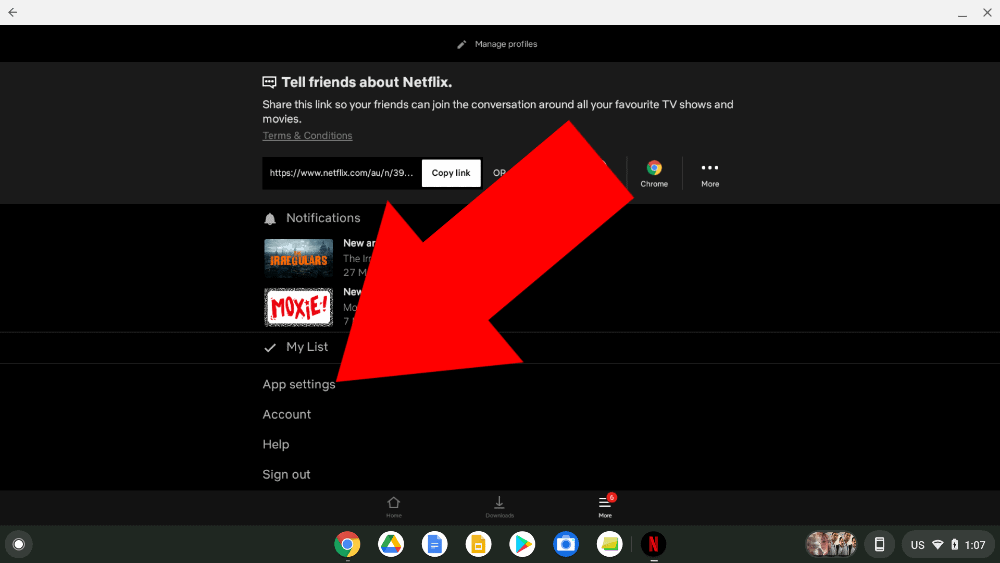Launch Google Docs from the shelf

(x=434, y=544)
